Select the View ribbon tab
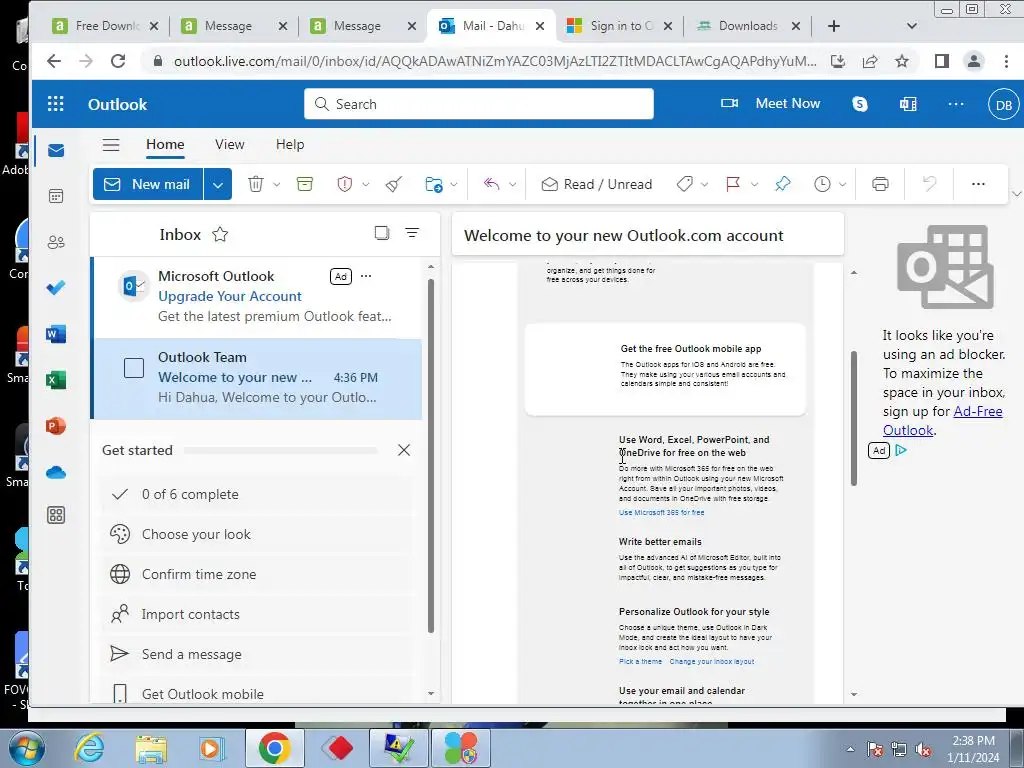1024x768 pixels. click(x=230, y=144)
